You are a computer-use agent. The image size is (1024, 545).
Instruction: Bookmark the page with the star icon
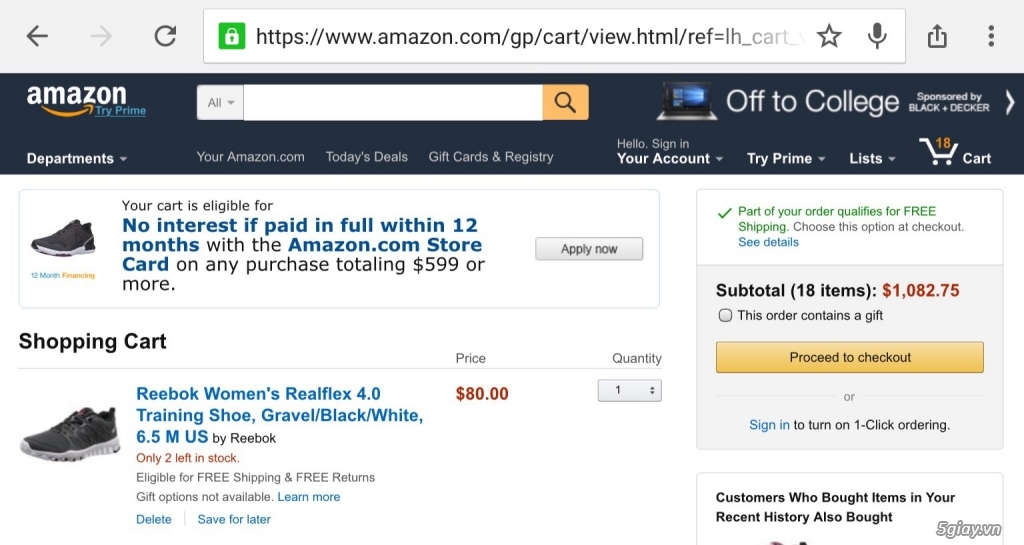pos(829,36)
